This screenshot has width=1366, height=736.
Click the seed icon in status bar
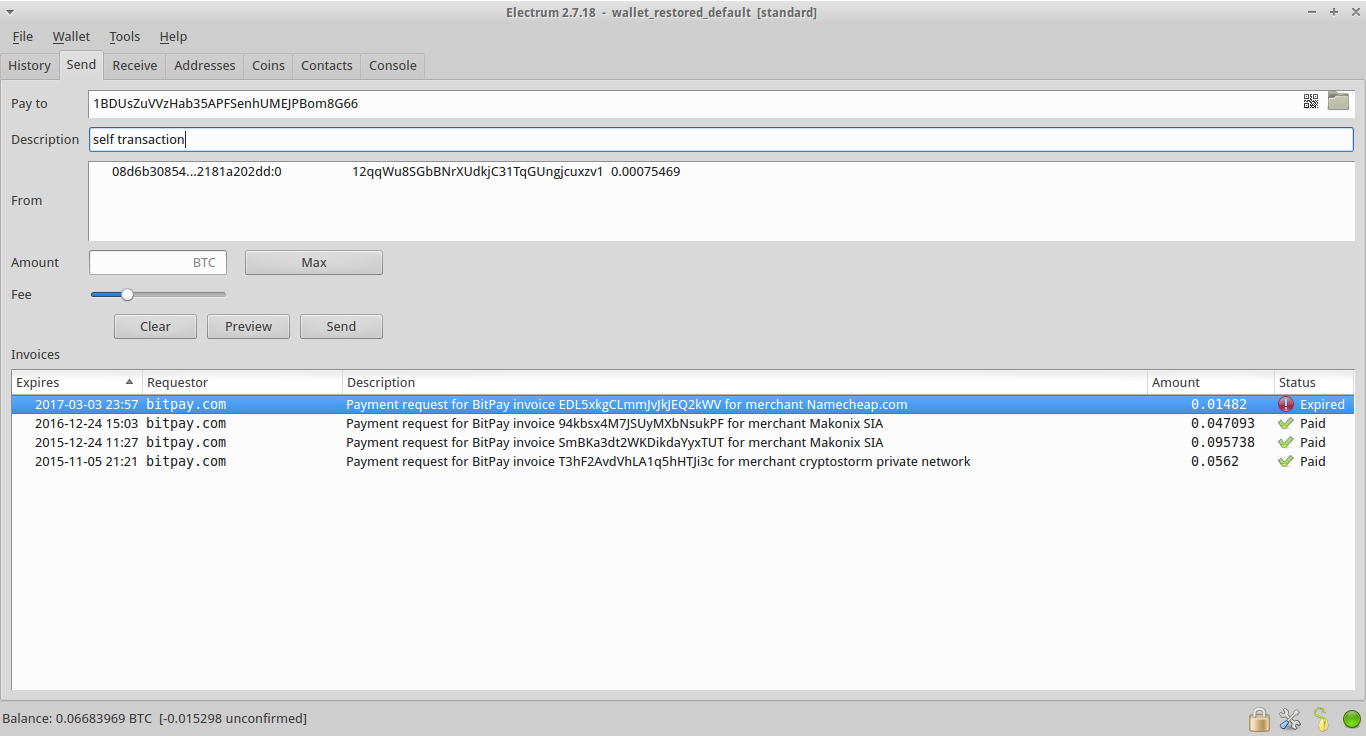click(x=1321, y=718)
